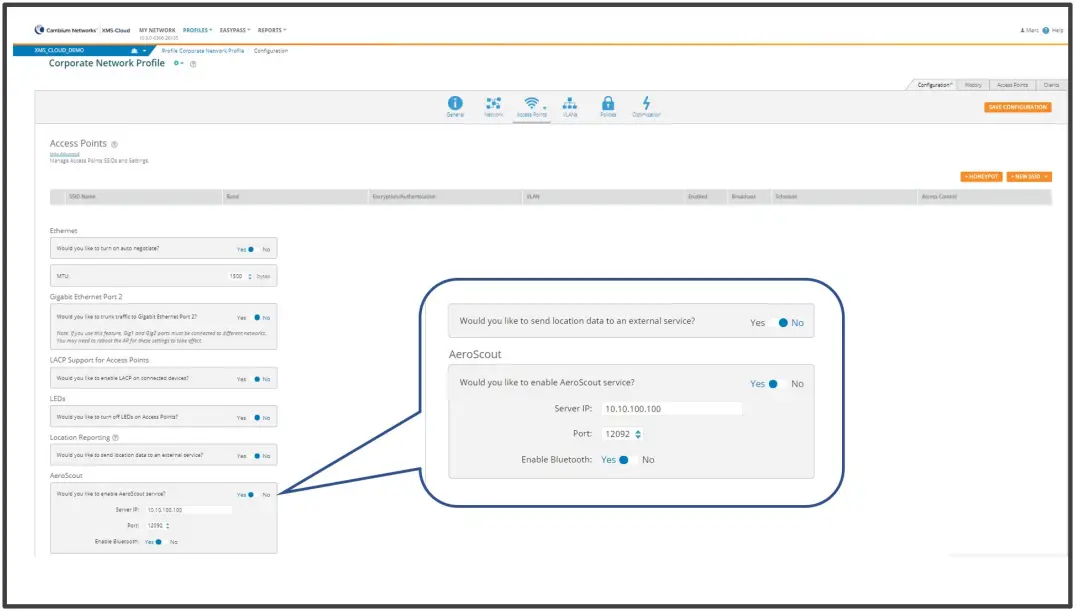Open the Access Points section icon
Image resolution: width=1076 pixels, height=611 pixels.
coord(532,102)
